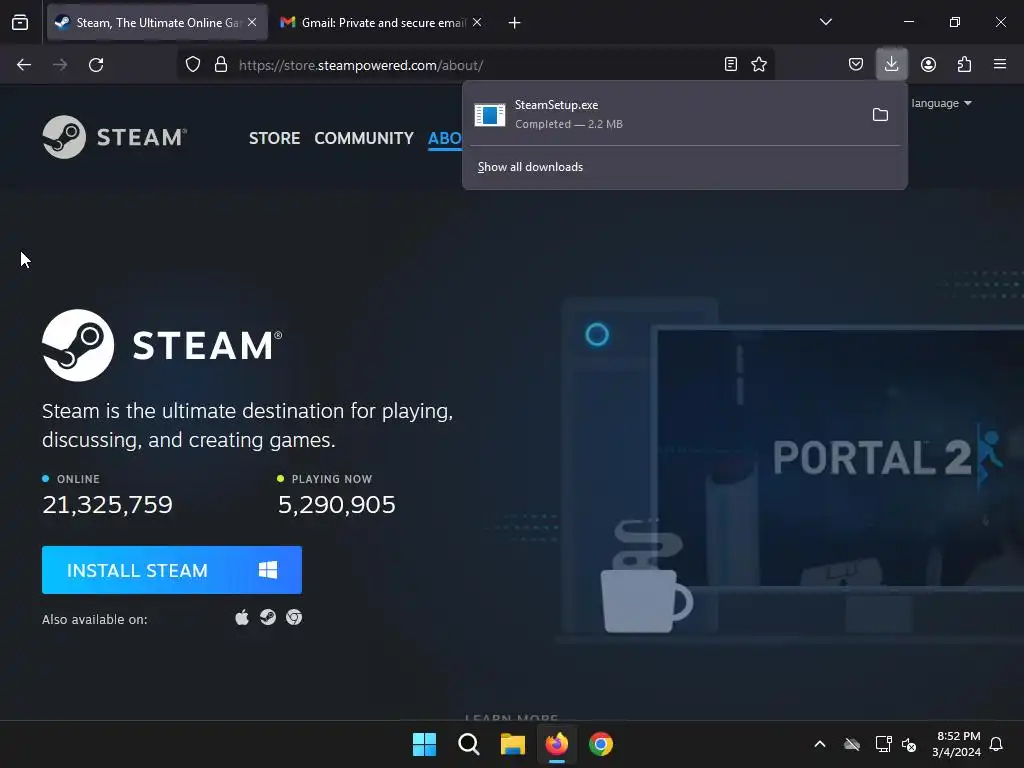Open Windows taskbar search
1024x768 pixels.
468,744
